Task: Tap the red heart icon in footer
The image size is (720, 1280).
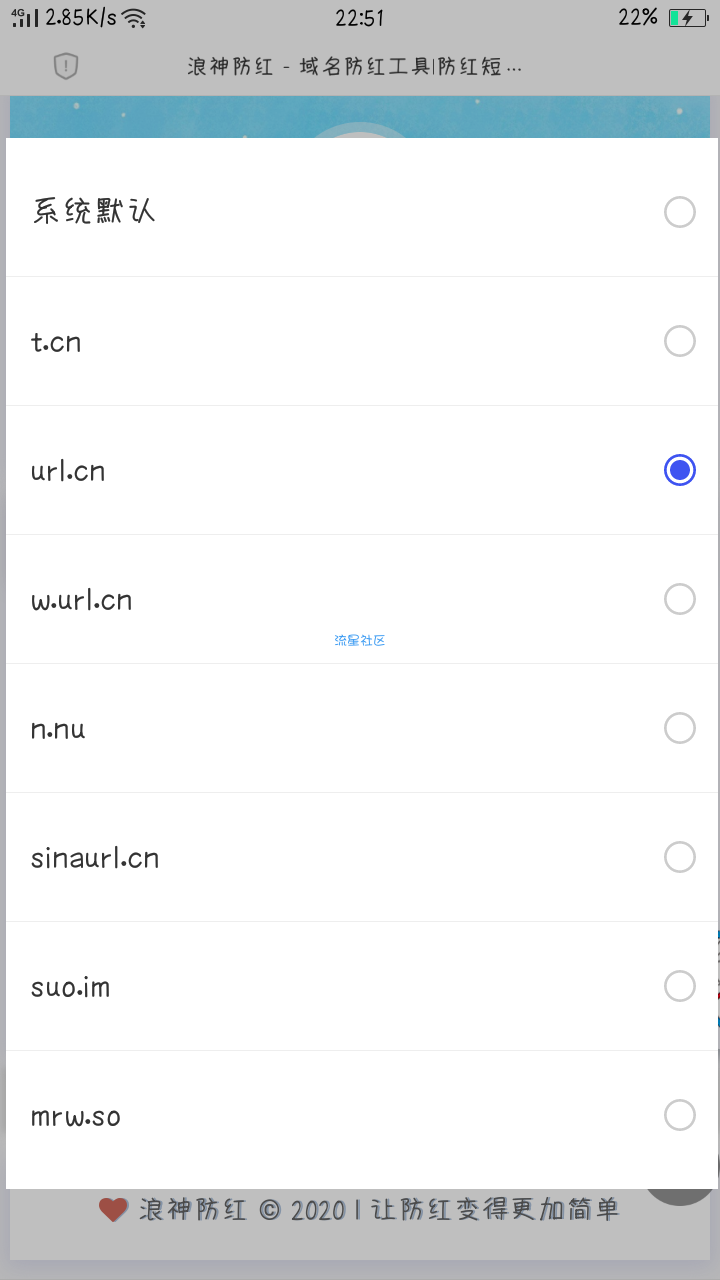Action: point(114,1210)
